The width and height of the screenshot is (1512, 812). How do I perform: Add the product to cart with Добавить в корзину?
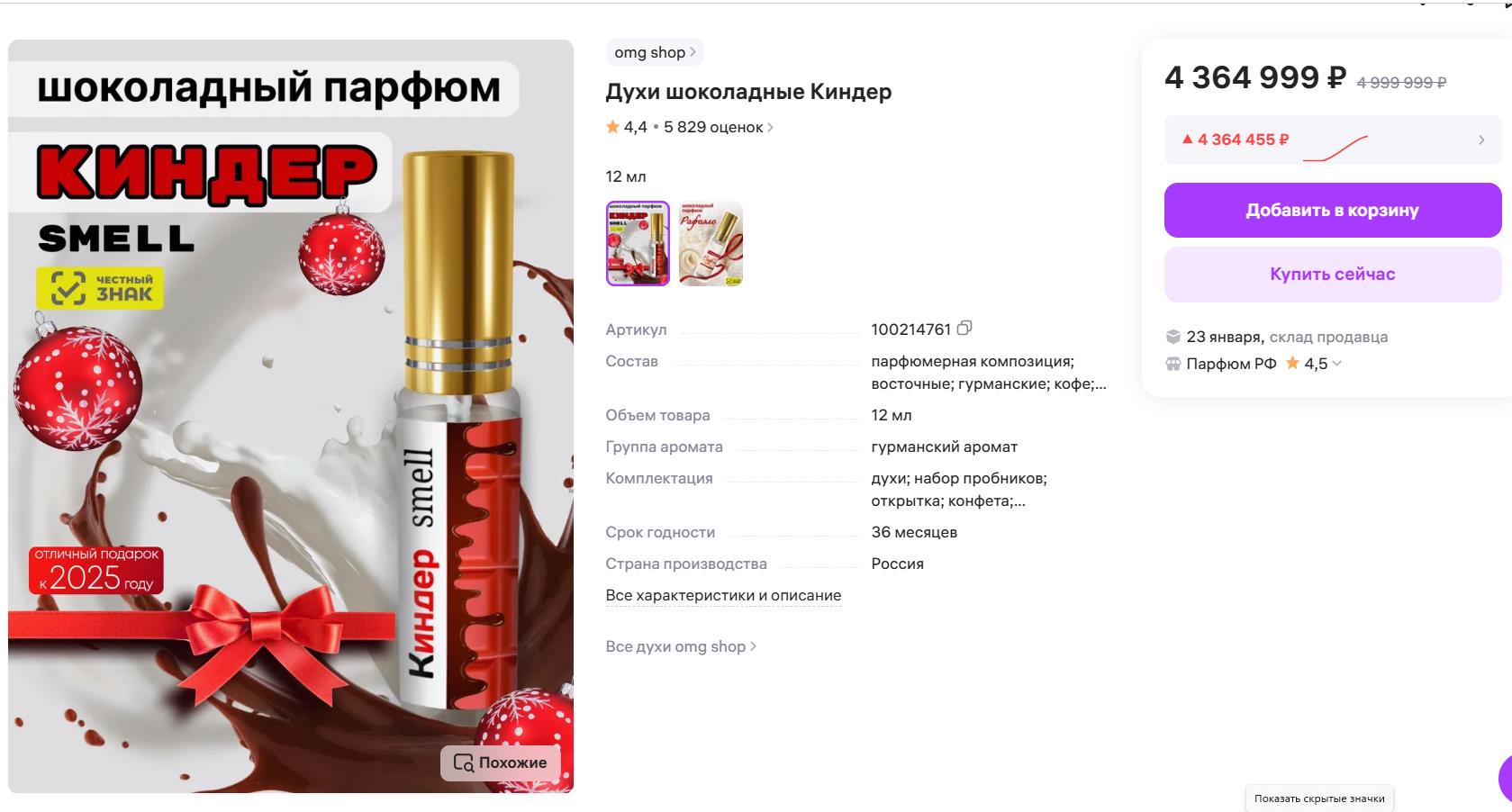[1333, 210]
